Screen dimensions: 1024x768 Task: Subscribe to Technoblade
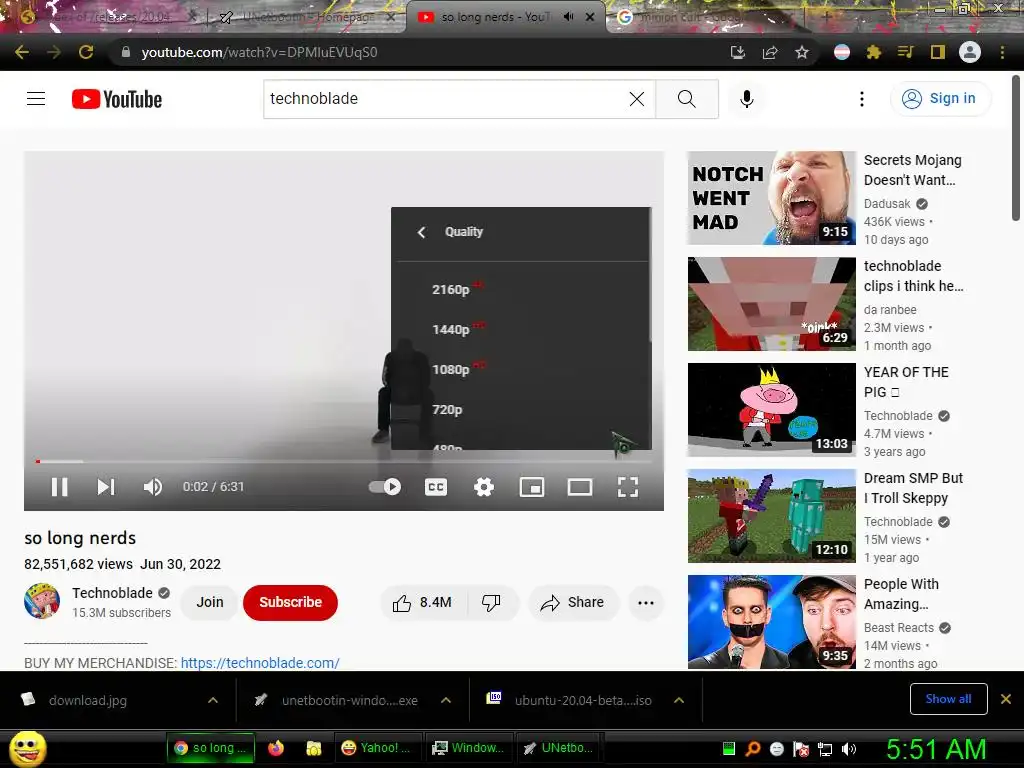click(290, 602)
